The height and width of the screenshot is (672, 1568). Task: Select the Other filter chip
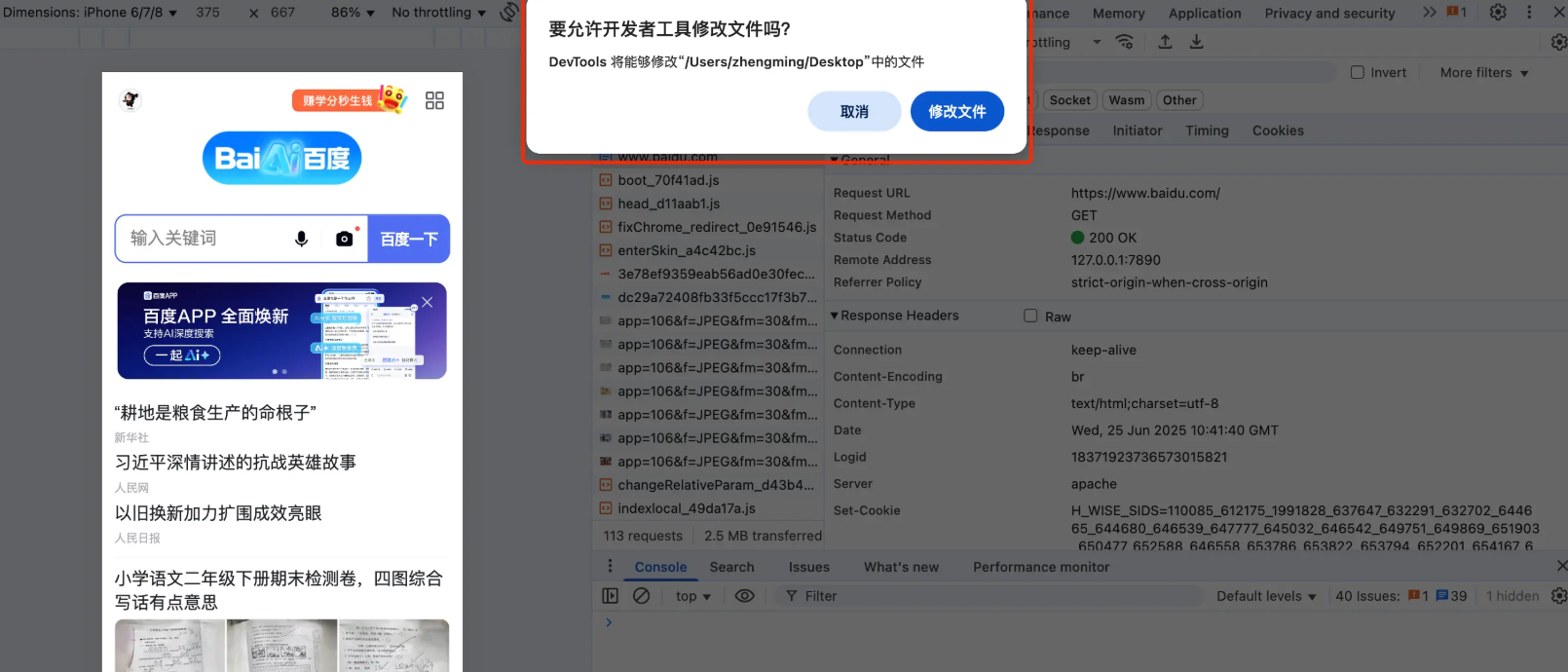tap(1179, 100)
